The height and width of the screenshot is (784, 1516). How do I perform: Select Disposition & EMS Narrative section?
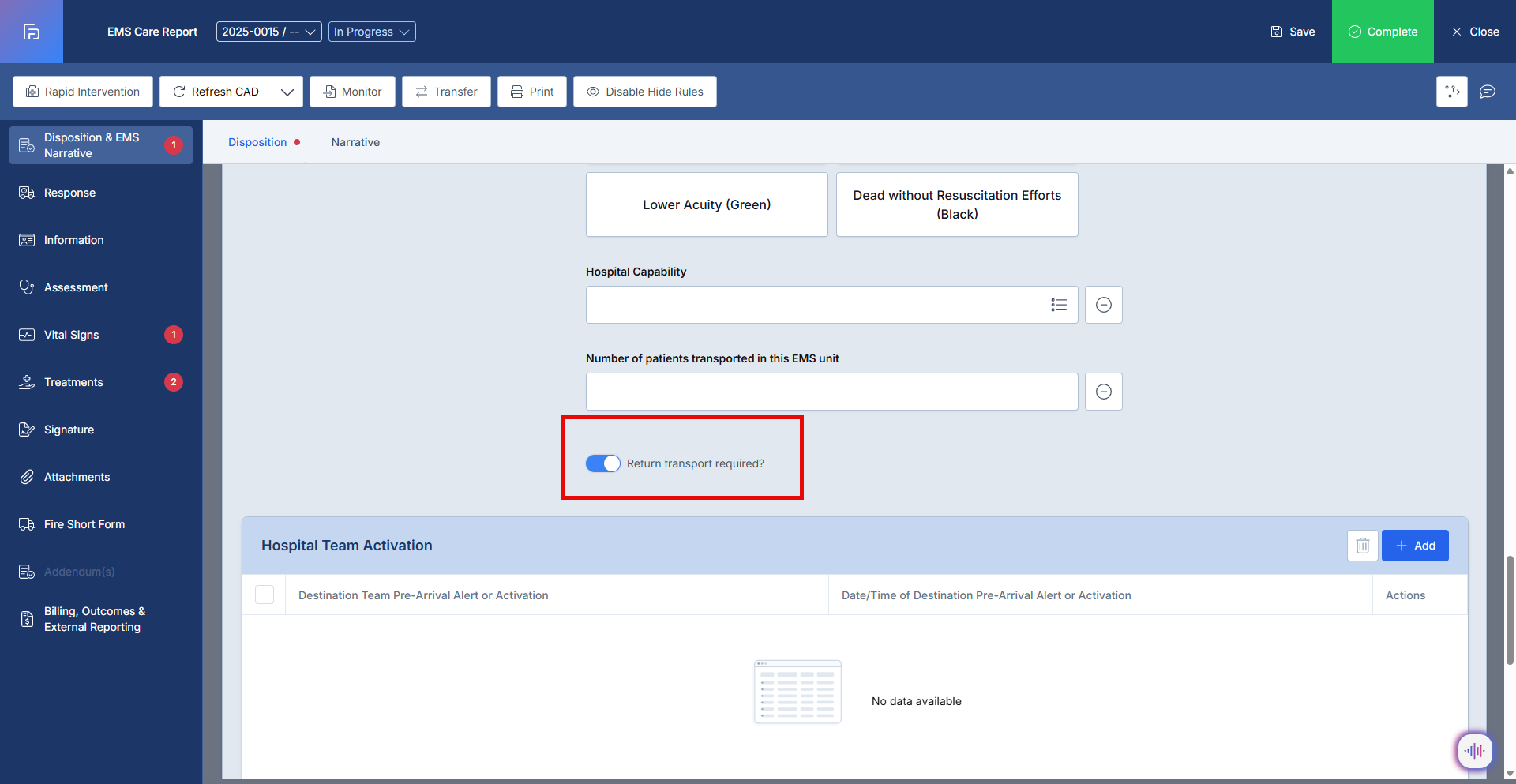tap(101, 145)
